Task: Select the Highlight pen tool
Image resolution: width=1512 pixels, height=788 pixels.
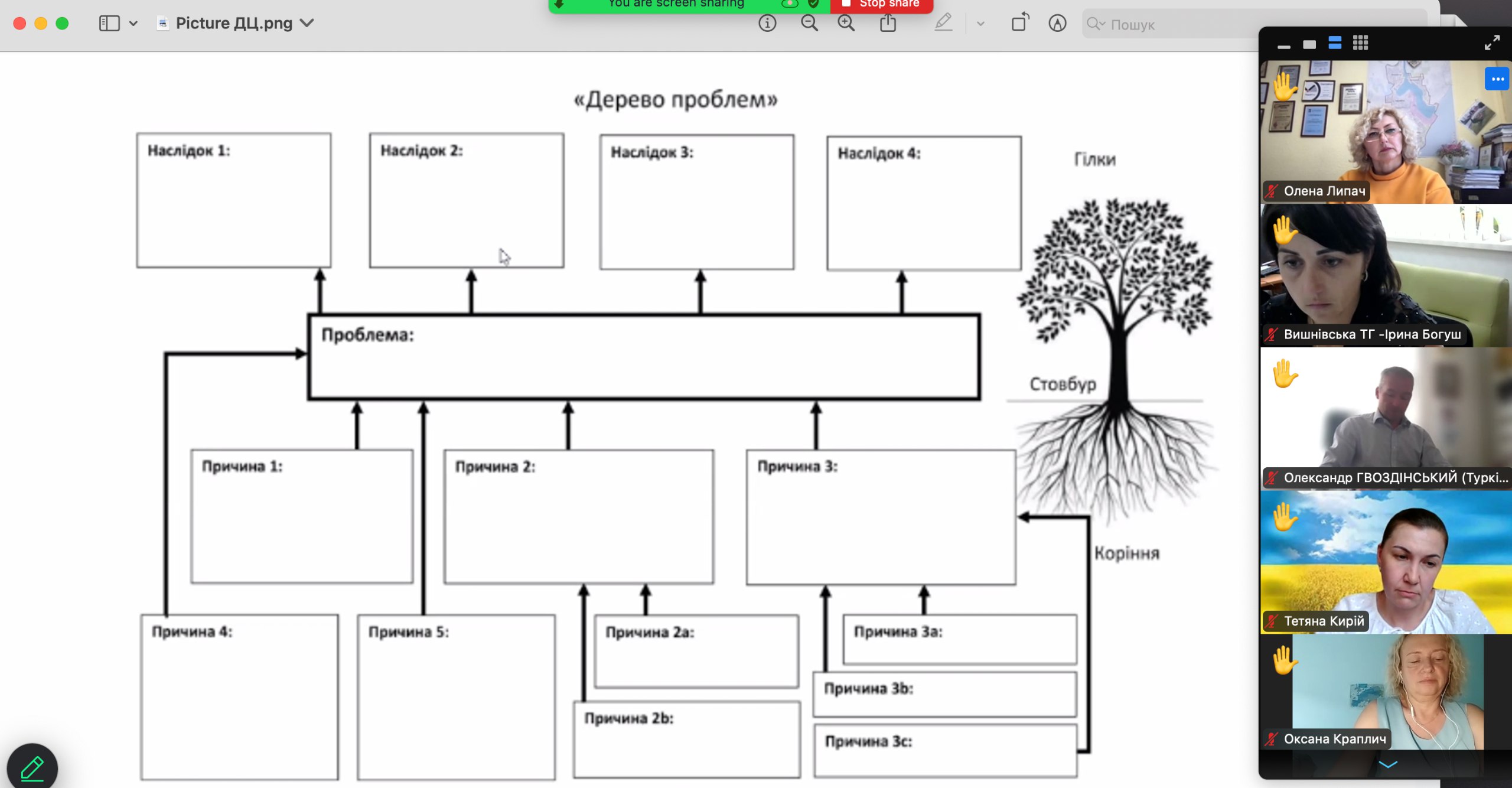Action: pyautogui.click(x=943, y=24)
